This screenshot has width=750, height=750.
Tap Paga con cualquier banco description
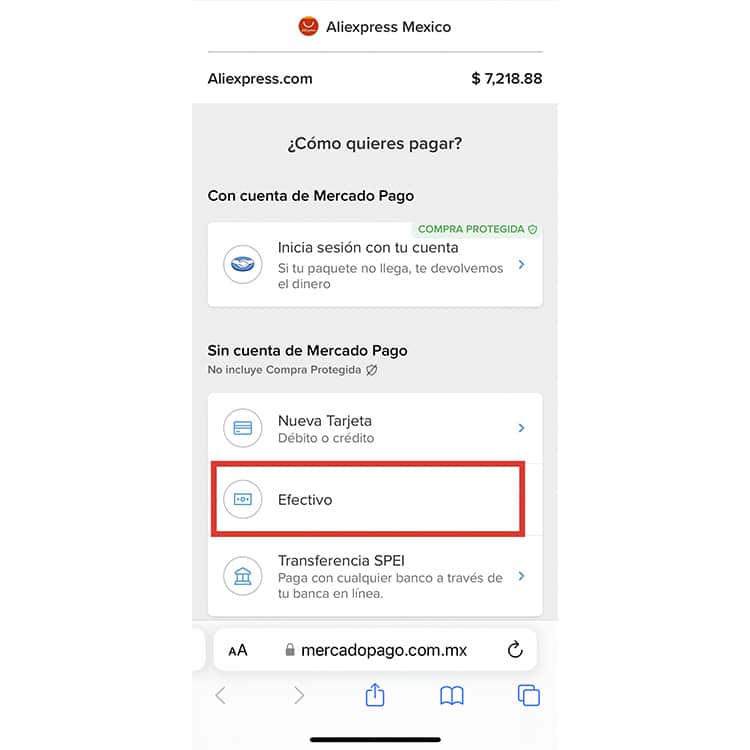390,585
